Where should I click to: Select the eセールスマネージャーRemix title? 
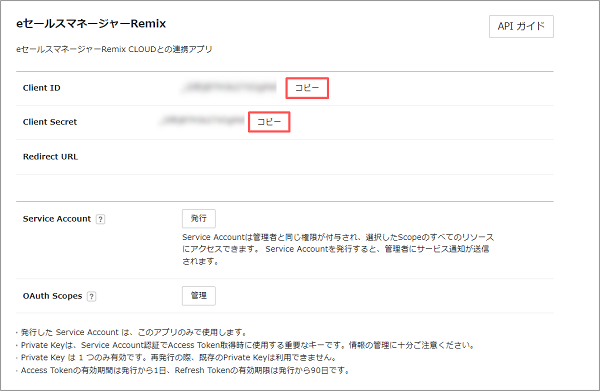[91, 24]
